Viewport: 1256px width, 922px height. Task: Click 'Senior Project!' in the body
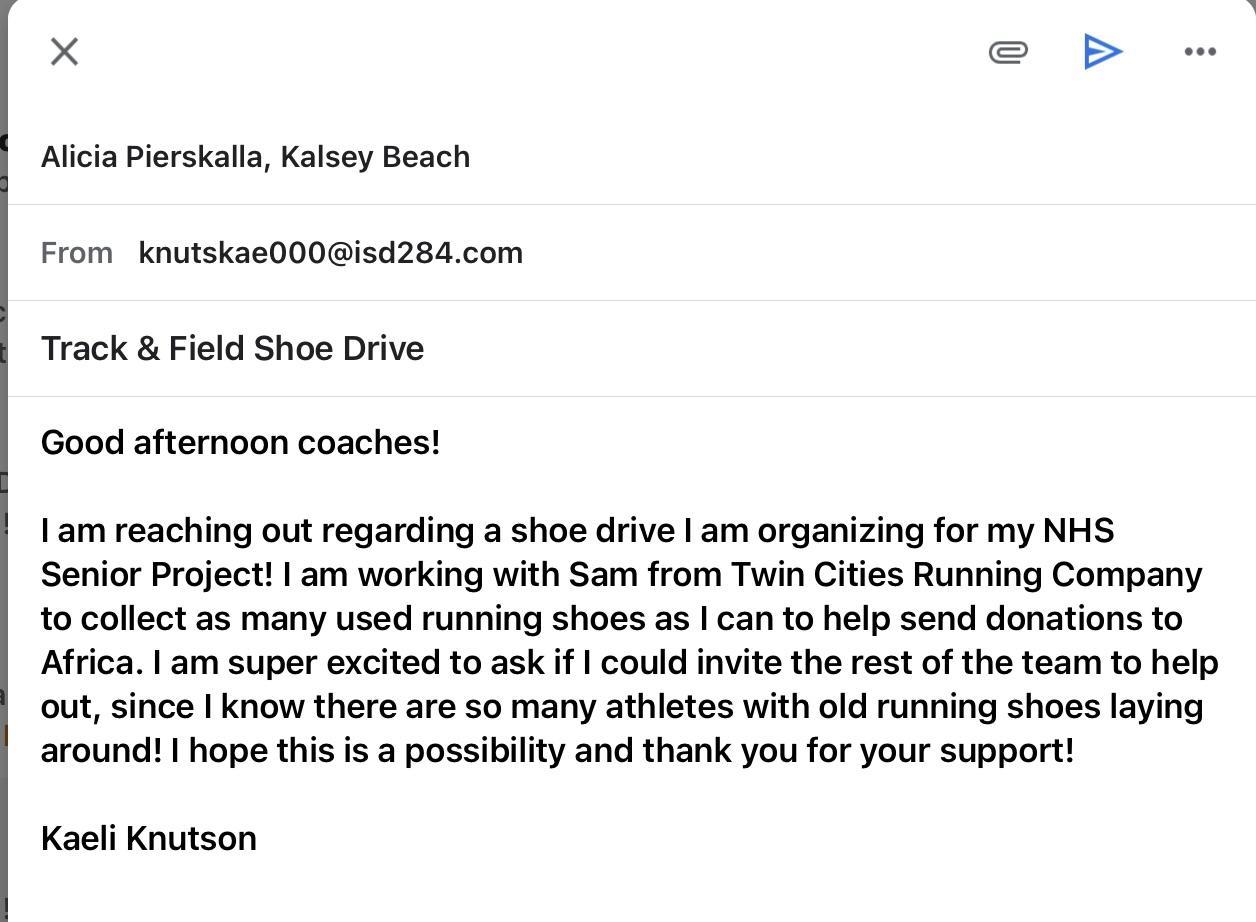(x=156, y=575)
